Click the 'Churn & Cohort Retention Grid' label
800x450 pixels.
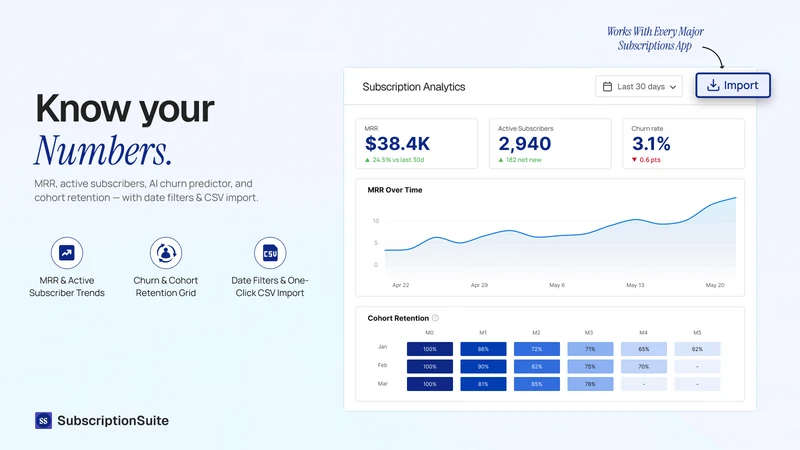click(166, 287)
